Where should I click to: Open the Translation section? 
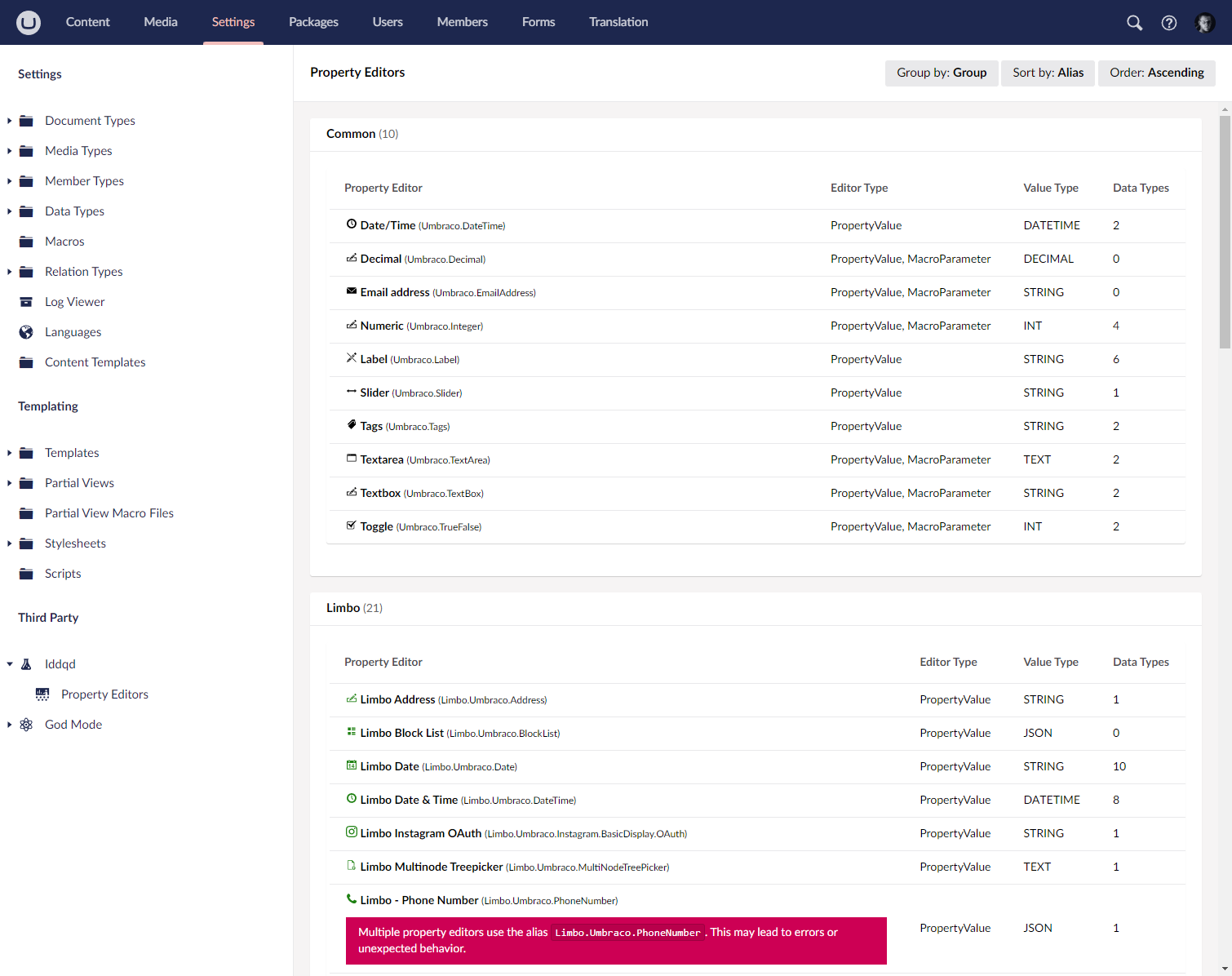point(618,22)
